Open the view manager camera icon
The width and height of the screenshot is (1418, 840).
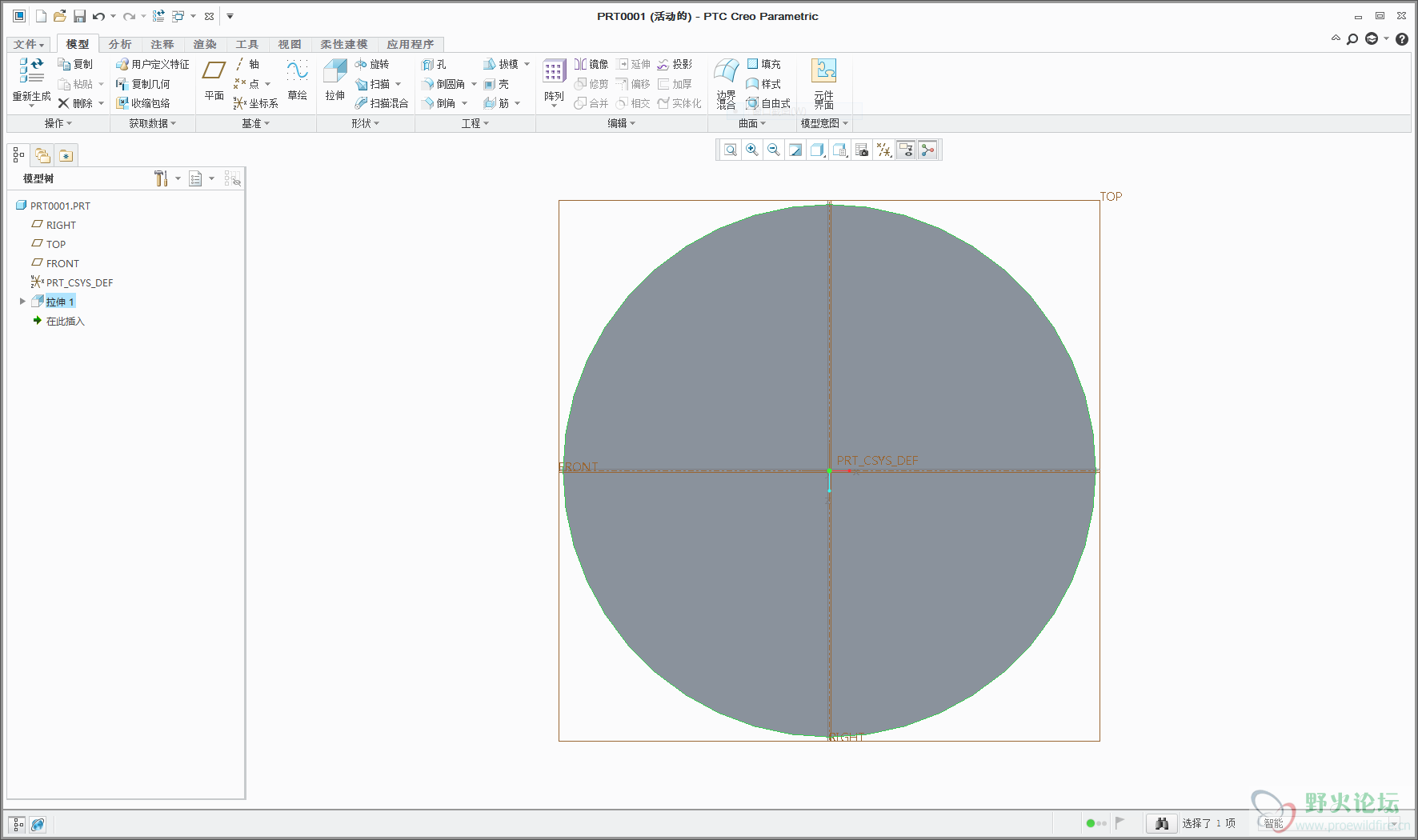[x=862, y=150]
